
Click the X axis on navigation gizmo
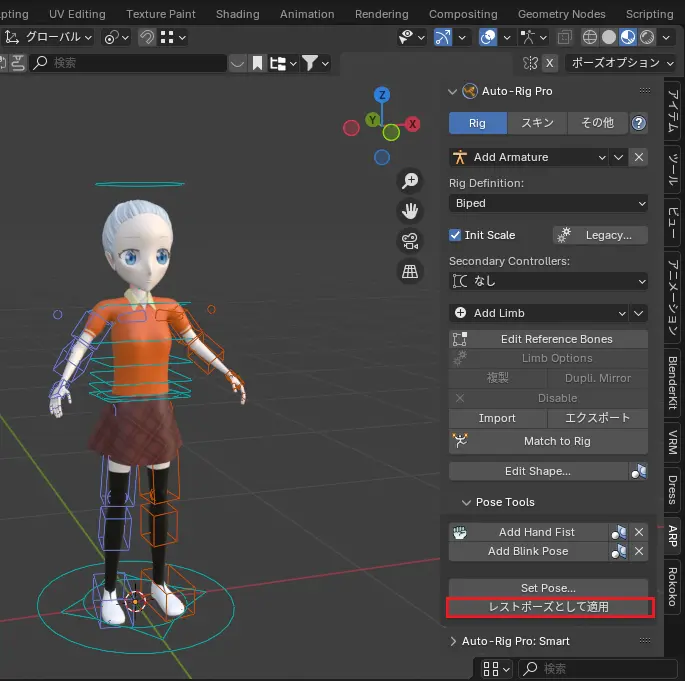click(x=412, y=124)
